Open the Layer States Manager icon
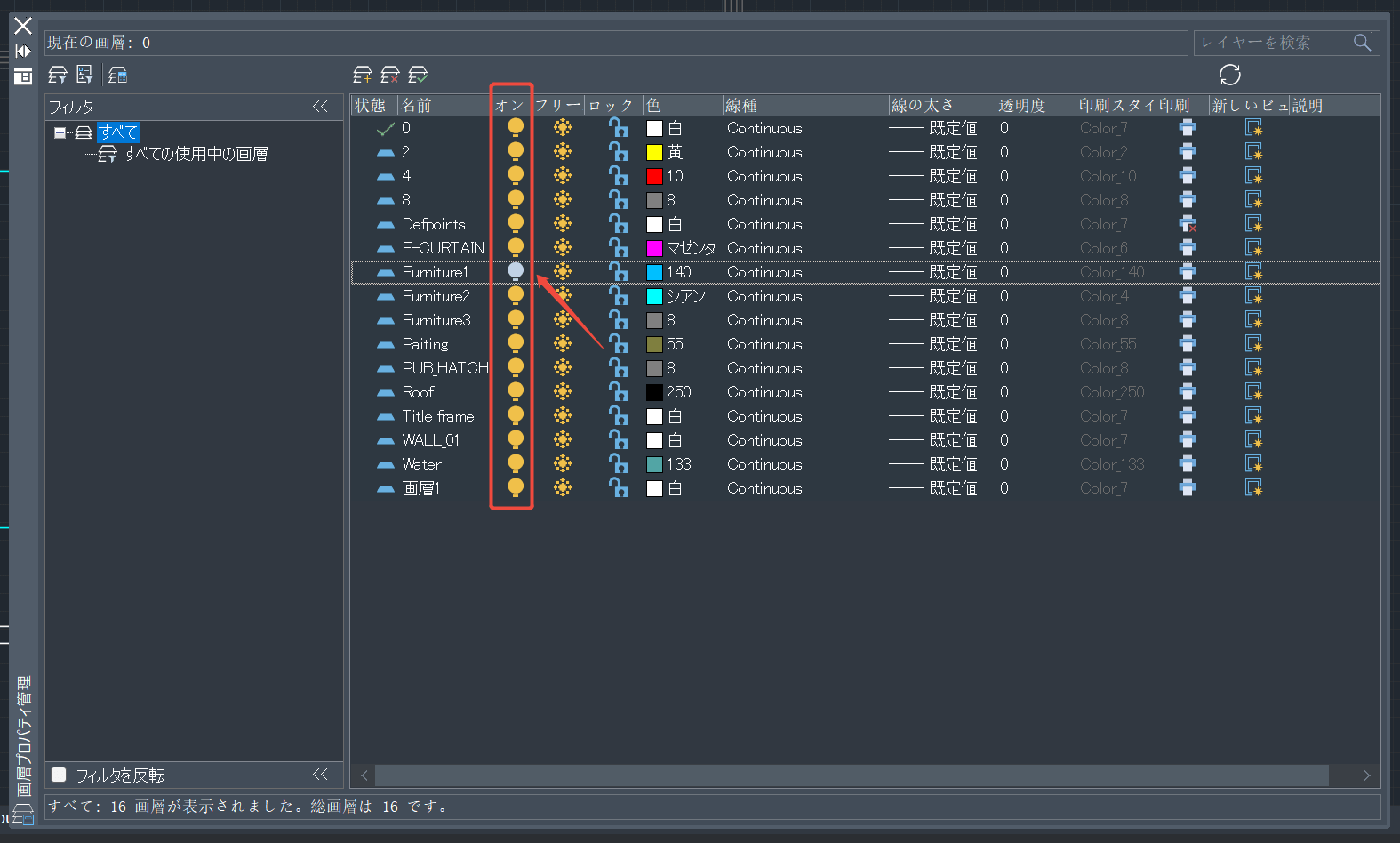 pyautogui.click(x=117, y=75)
